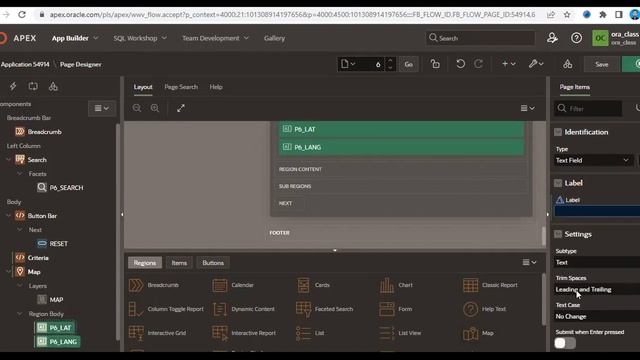The height and width of the screenshot is (360, 640).
Task: Select the Column Toggle Report region
Action: point(166,309)
